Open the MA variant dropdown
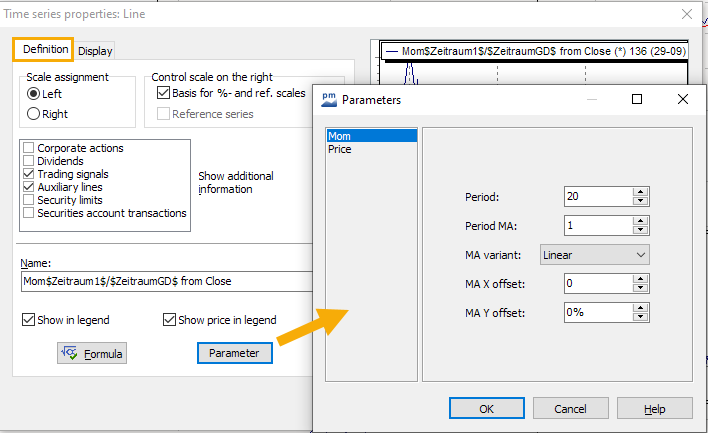 coord(595,255)
